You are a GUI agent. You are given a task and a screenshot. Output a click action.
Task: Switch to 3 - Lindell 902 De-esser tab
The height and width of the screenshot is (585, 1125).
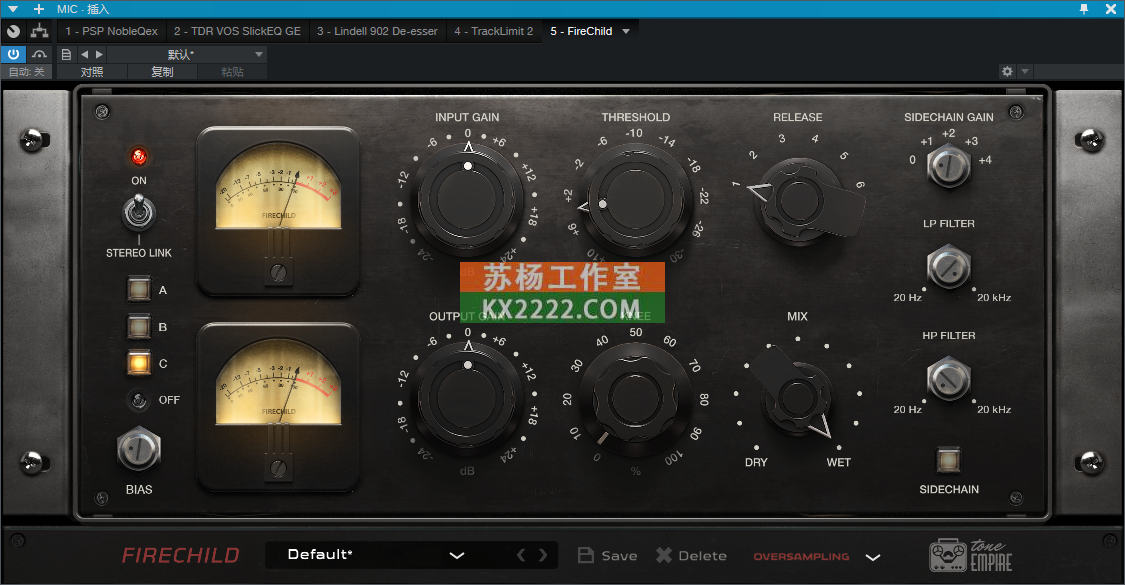(x=377, y=31)
